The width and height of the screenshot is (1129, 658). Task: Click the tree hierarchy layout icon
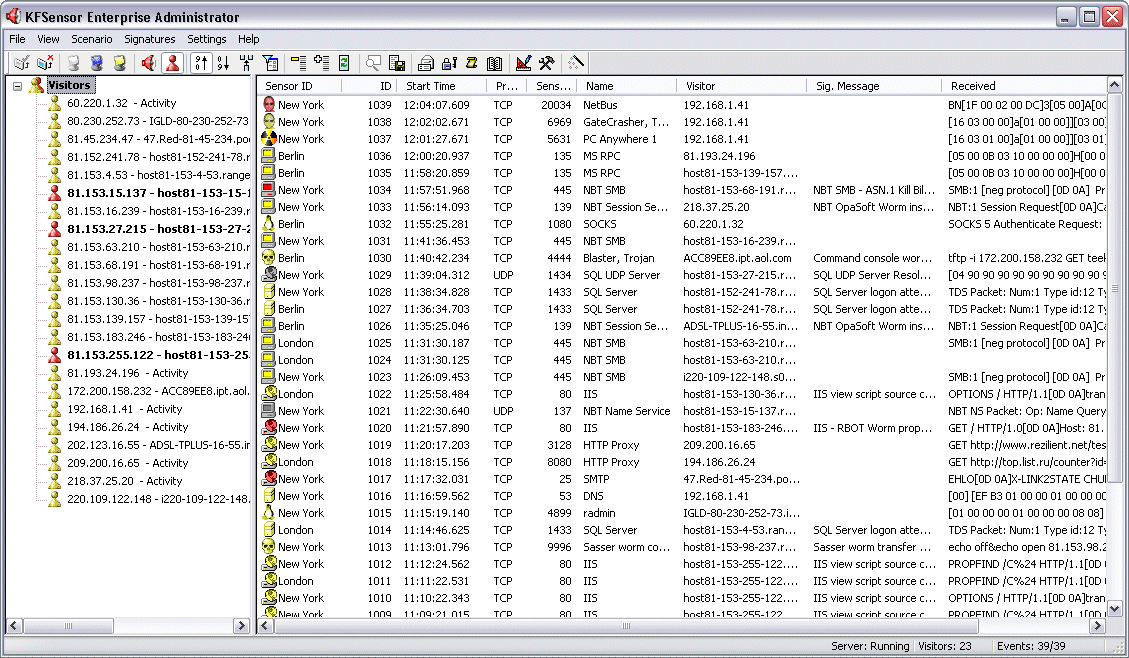click(247, 63)
